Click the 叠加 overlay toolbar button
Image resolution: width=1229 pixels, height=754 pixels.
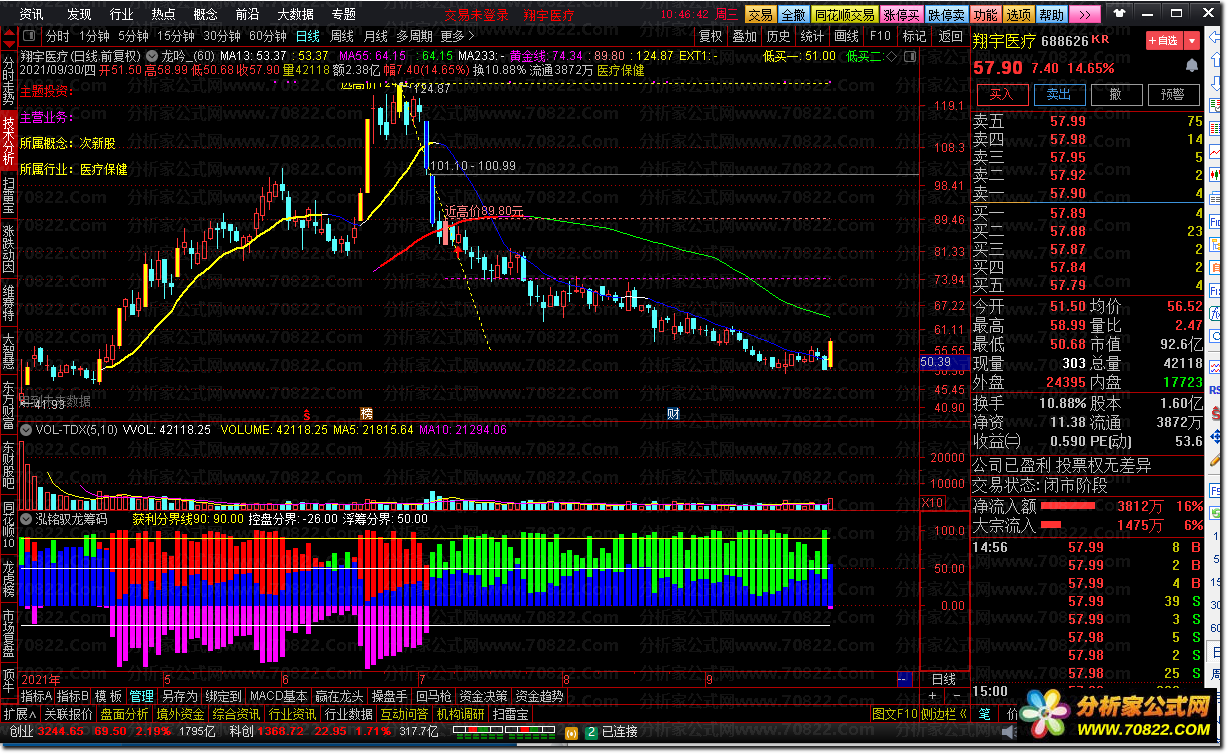tap(744, 36)
